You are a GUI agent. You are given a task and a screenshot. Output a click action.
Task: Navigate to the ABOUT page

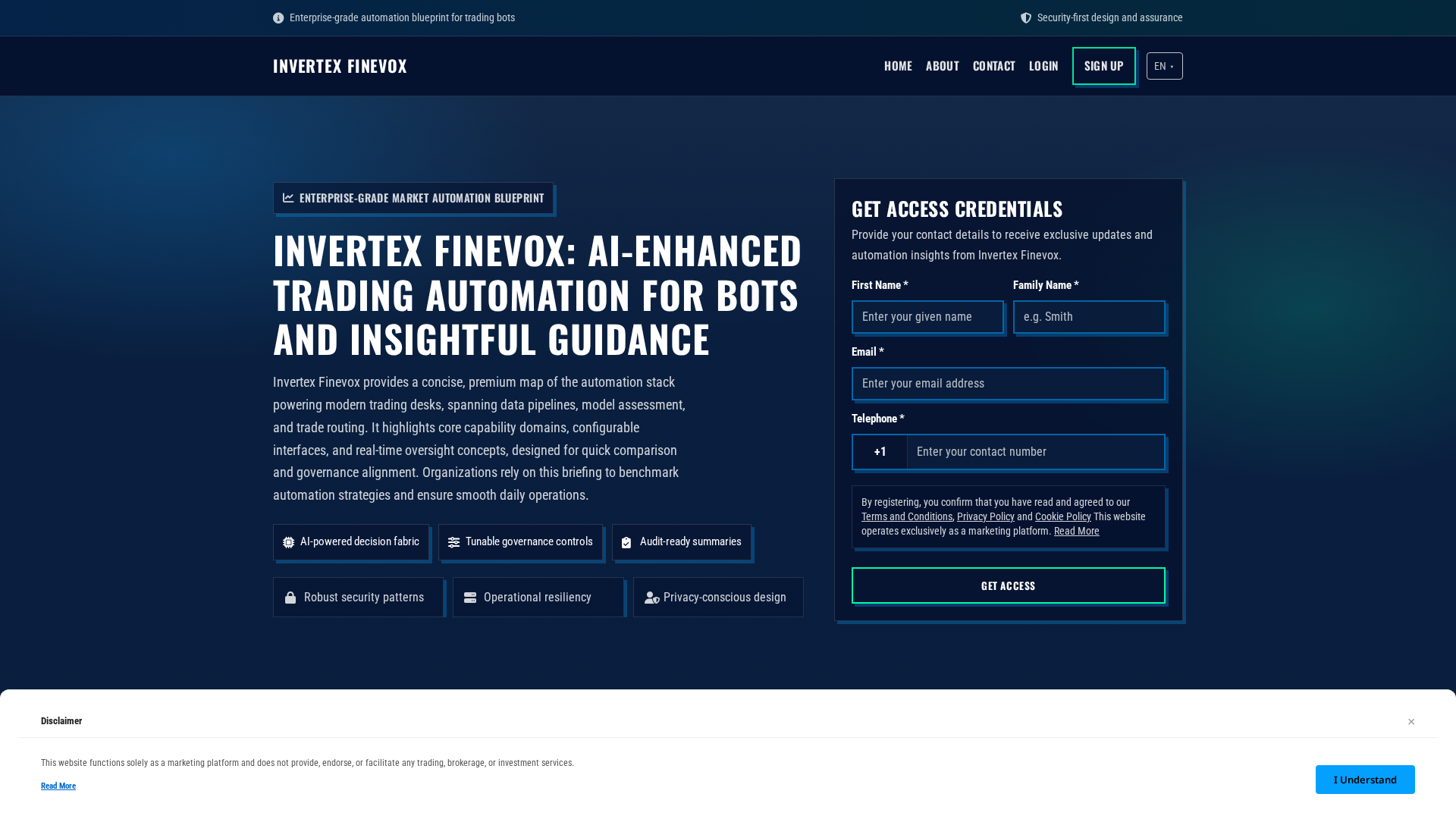click(x=942, y=66)
